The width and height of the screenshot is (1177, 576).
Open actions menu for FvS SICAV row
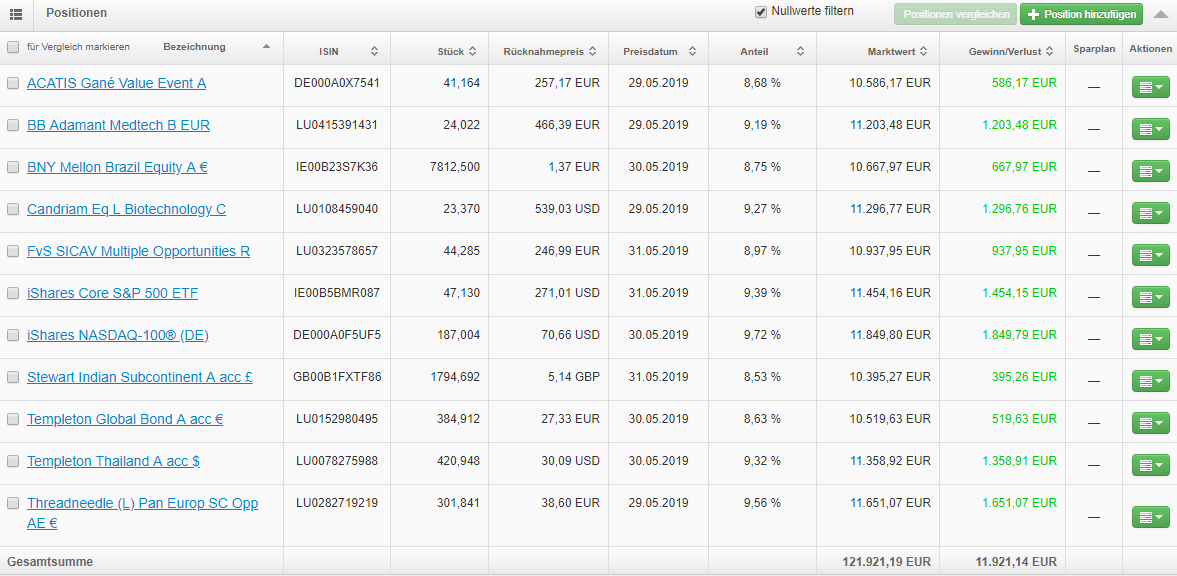pos(1150,256)
